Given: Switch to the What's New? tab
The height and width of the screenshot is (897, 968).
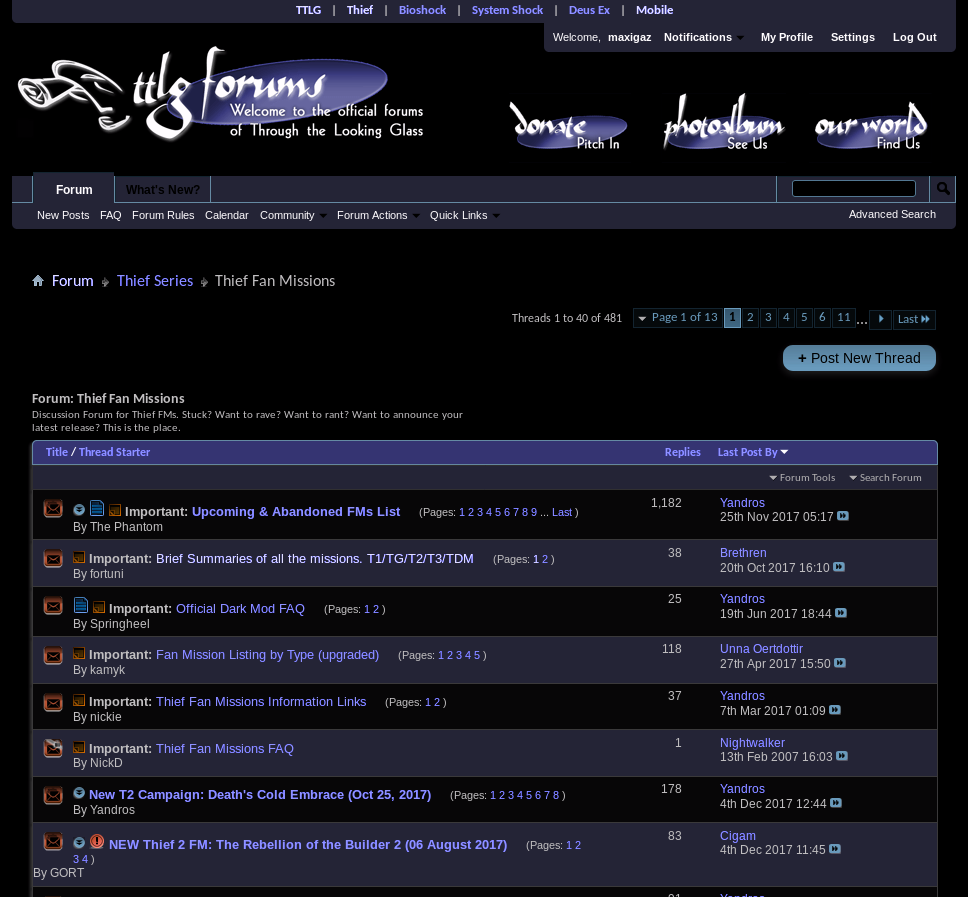Looking at the screenshot, I should click(x=163, y=190).
